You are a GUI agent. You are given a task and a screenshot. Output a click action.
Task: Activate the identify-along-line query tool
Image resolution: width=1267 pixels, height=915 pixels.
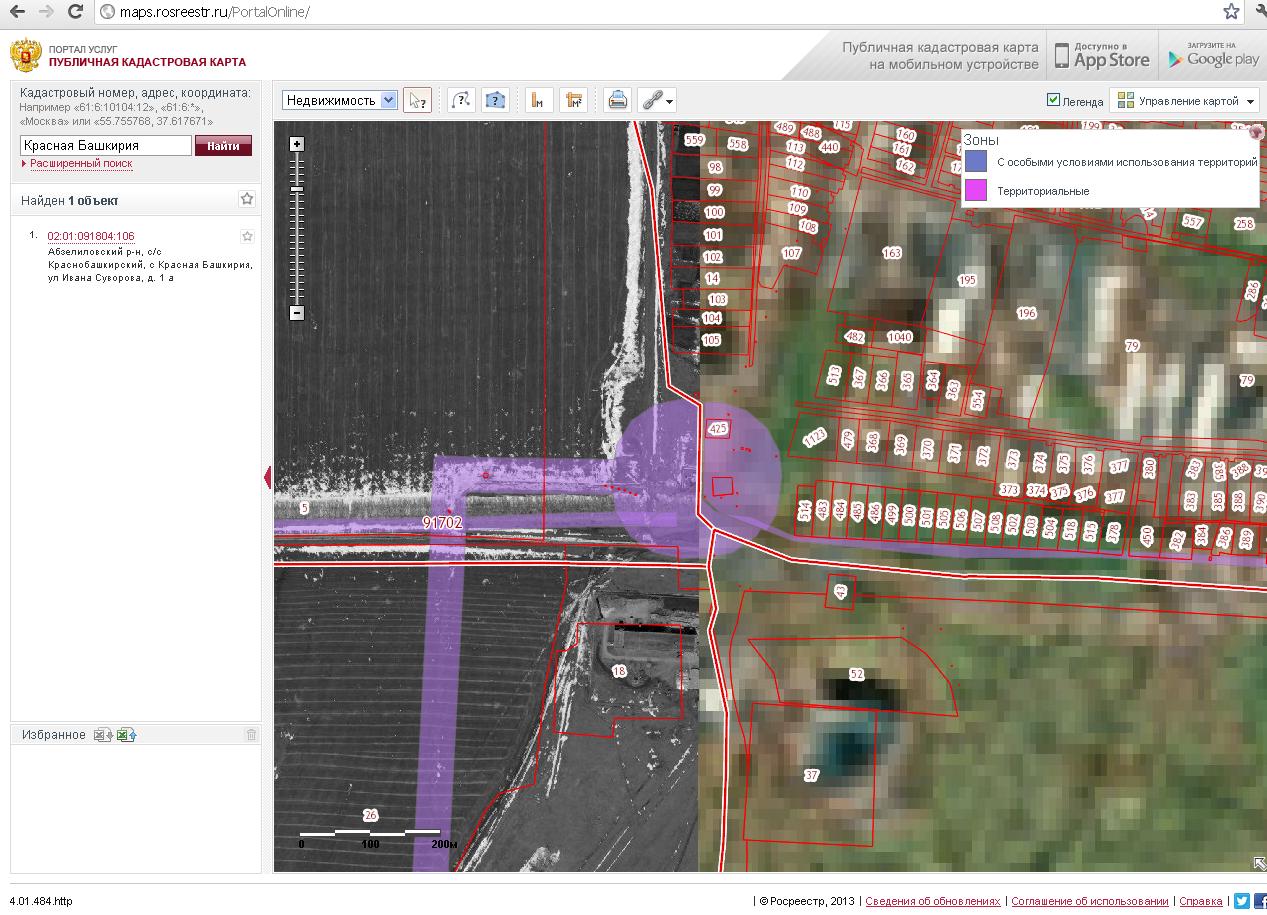coord(460,100)
